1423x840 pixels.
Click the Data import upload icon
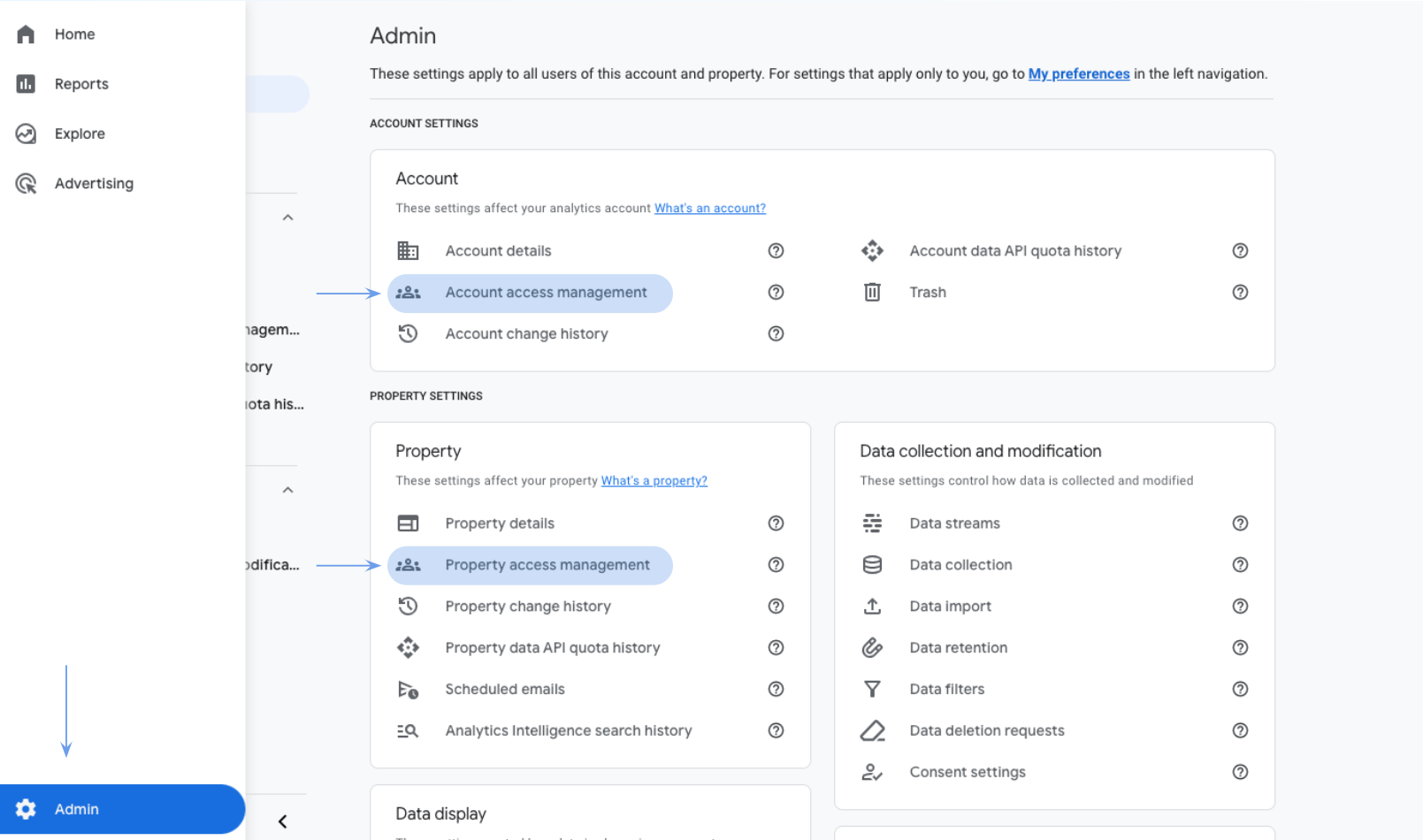click(872, 607)
